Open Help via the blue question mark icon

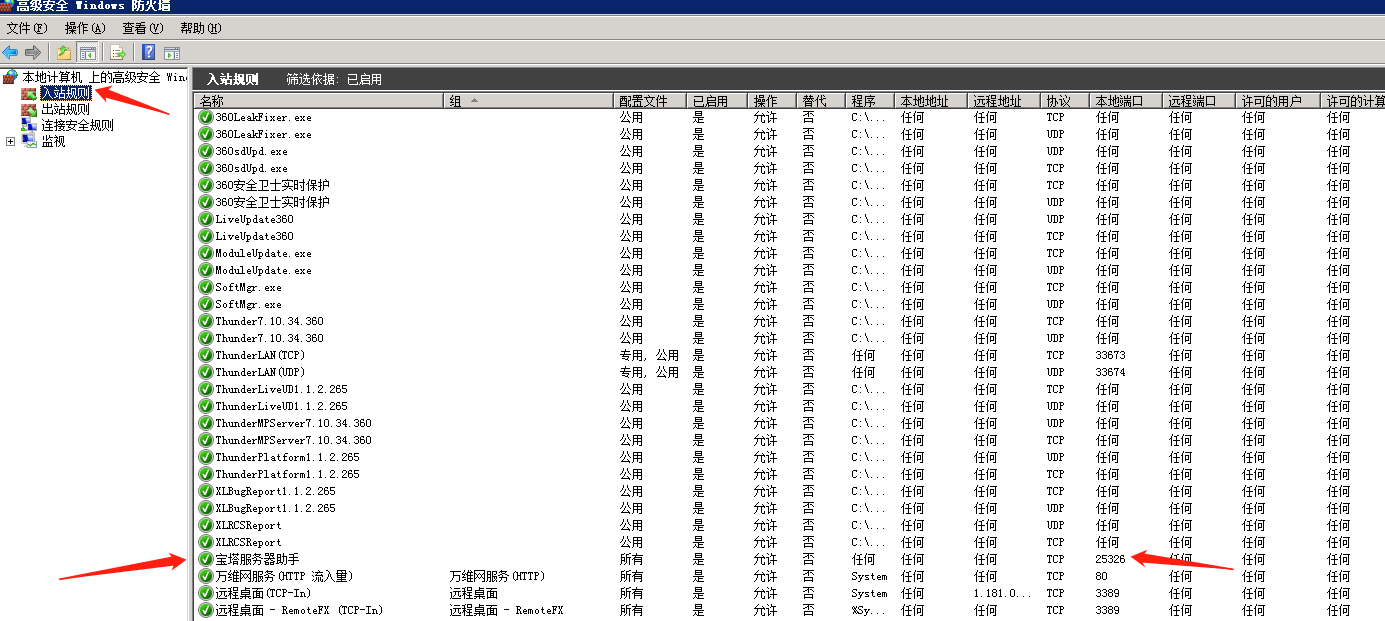149,52
